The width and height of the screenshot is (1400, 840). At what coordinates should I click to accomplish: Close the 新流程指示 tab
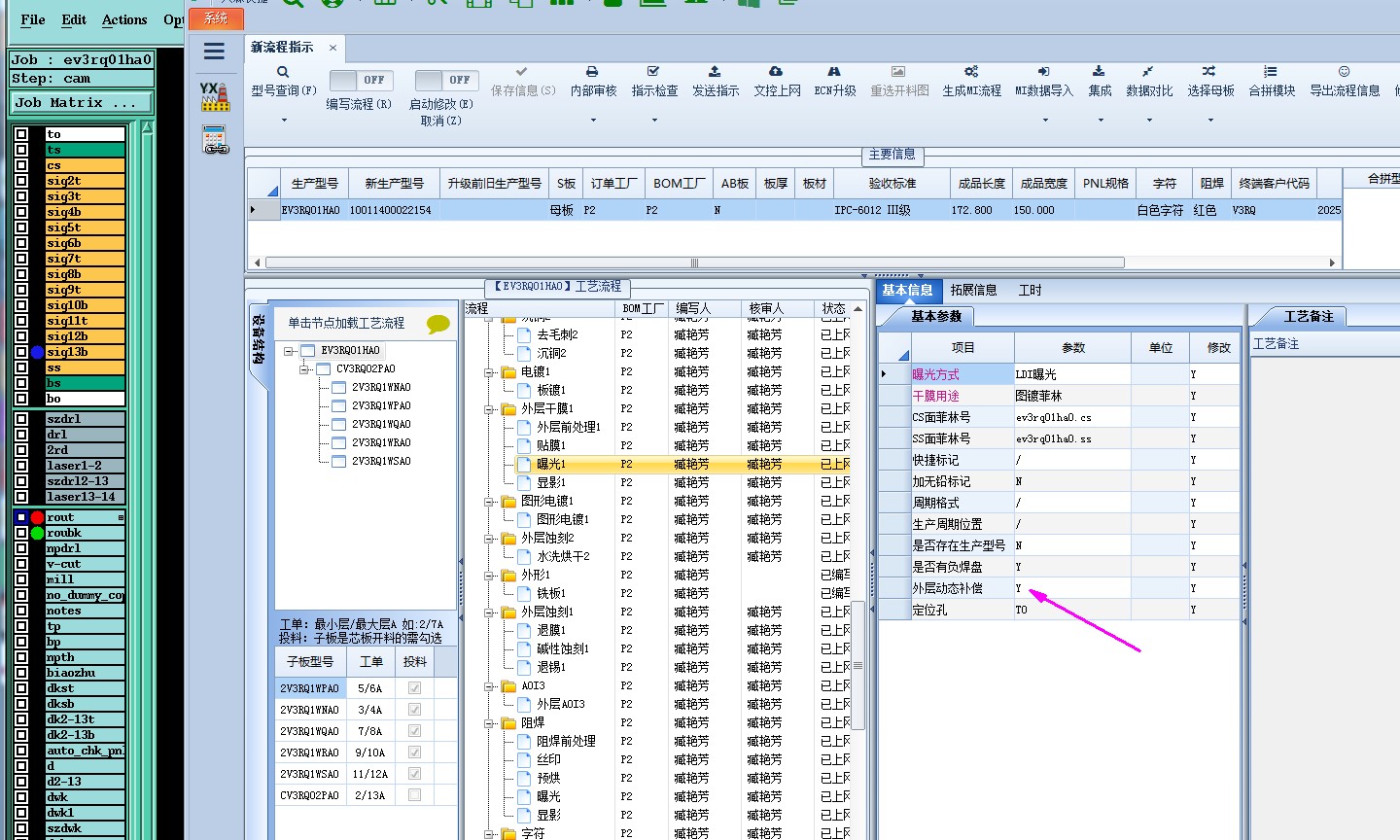point(332,48)
